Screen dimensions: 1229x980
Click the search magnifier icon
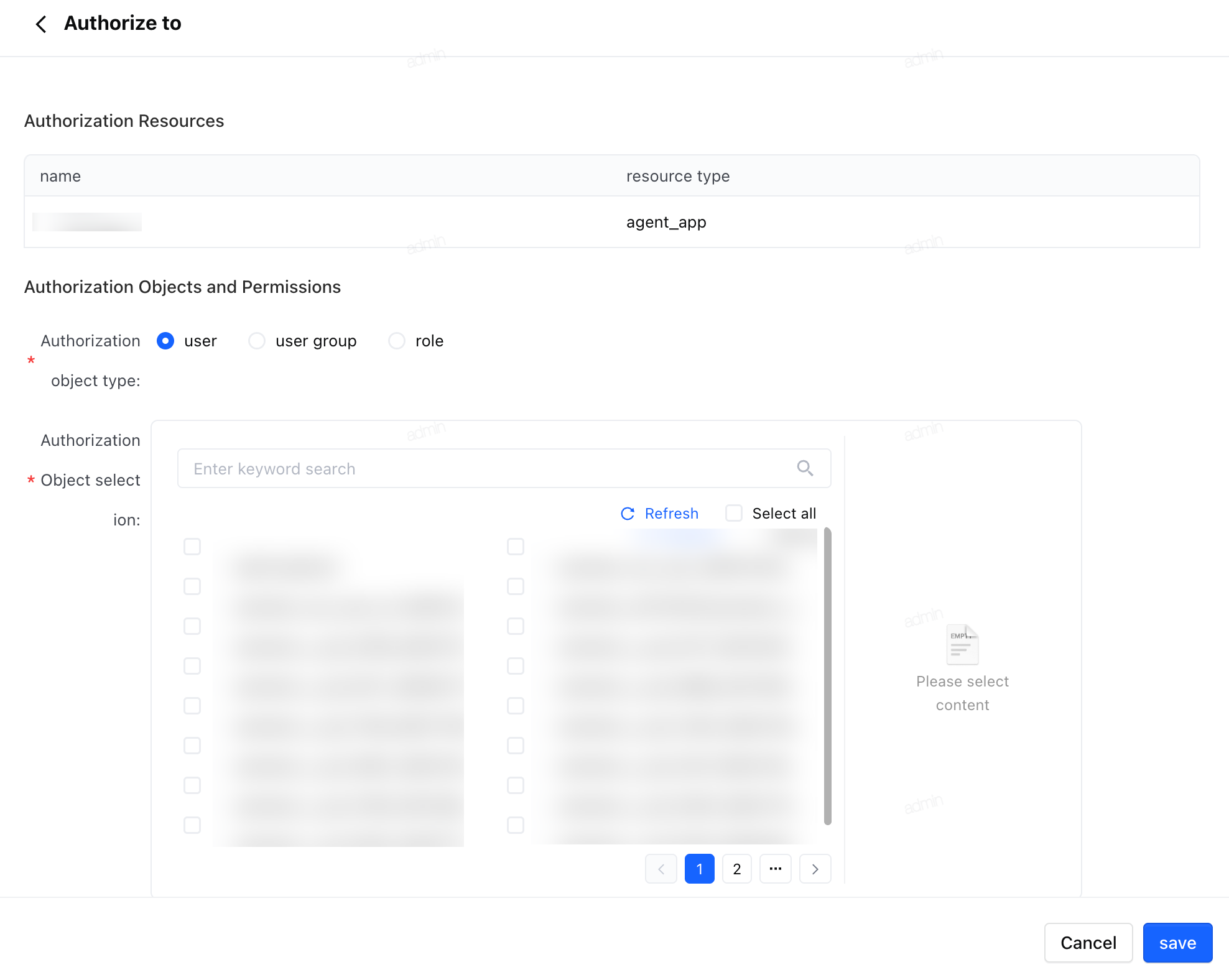[805, 468]
